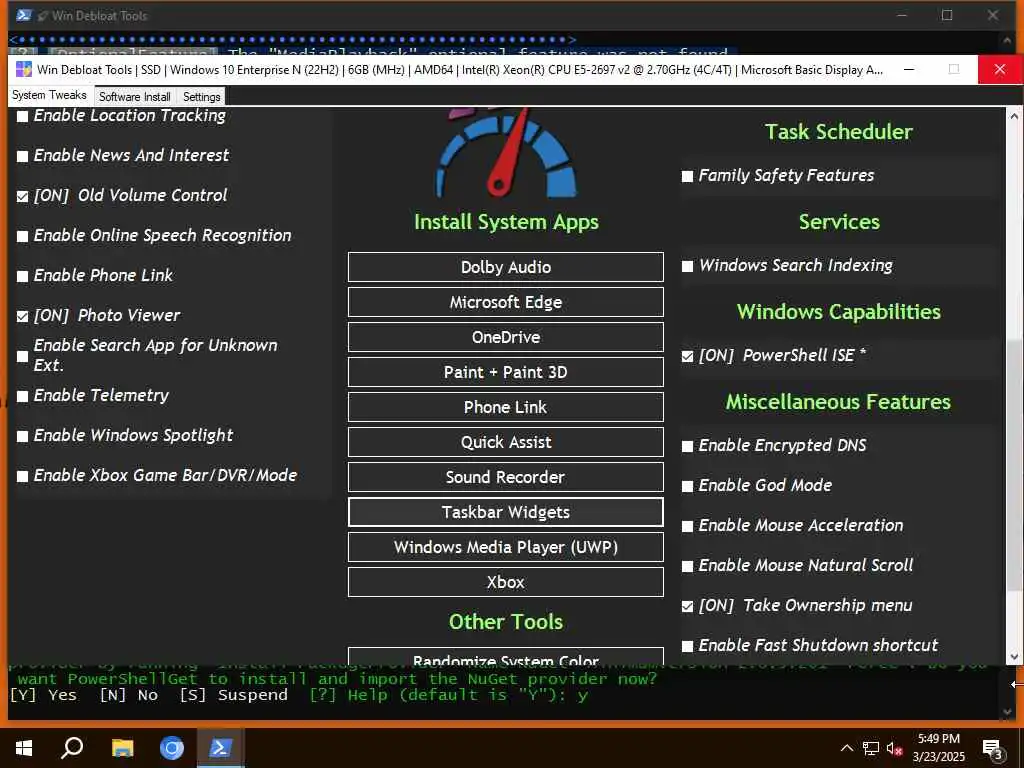Click the Task Scheduler heading

click(839, 131)
